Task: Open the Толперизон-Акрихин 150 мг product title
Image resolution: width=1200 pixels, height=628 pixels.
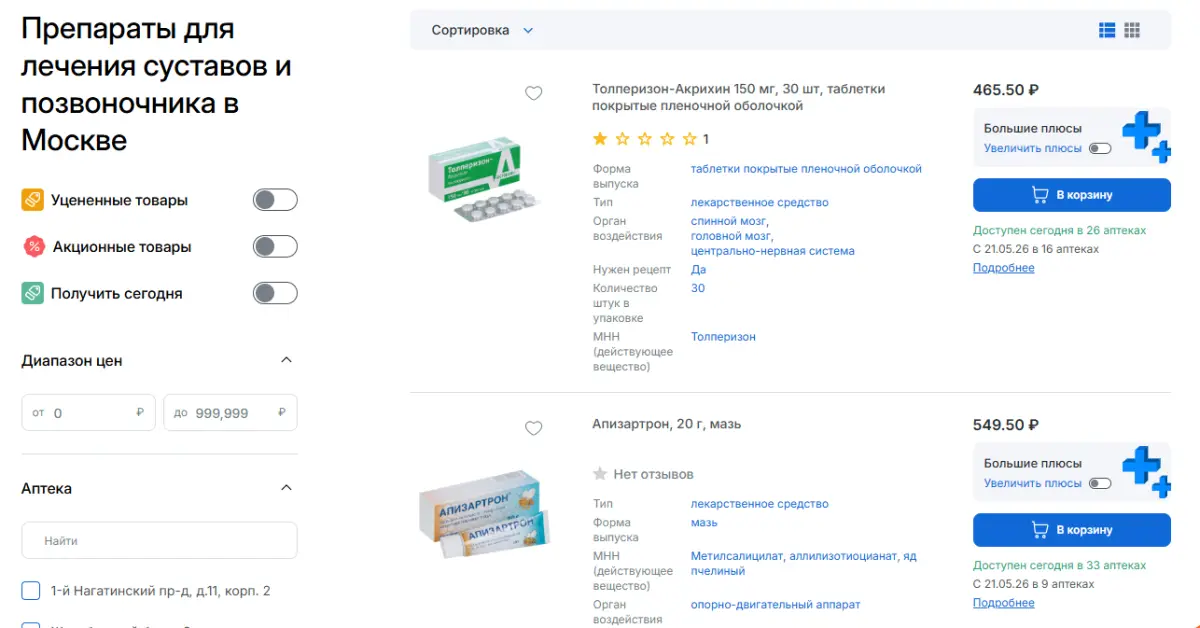Action: [738, 97]
